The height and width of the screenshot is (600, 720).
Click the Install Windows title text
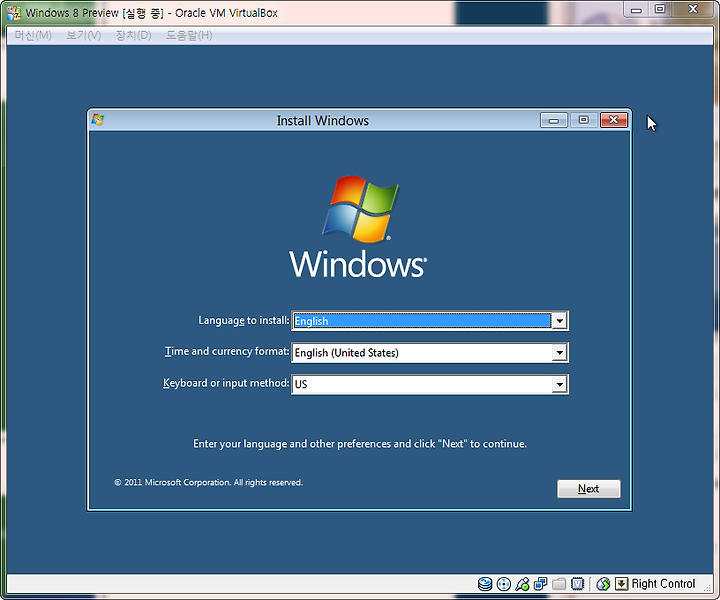pos(322,121)
